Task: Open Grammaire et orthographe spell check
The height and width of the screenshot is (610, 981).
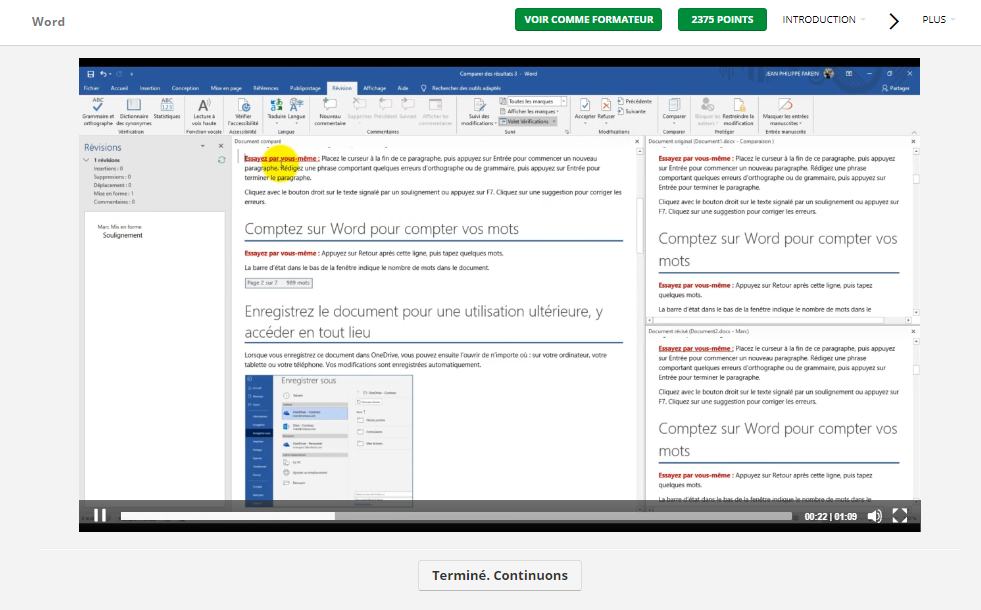Action: pos(98,111)
